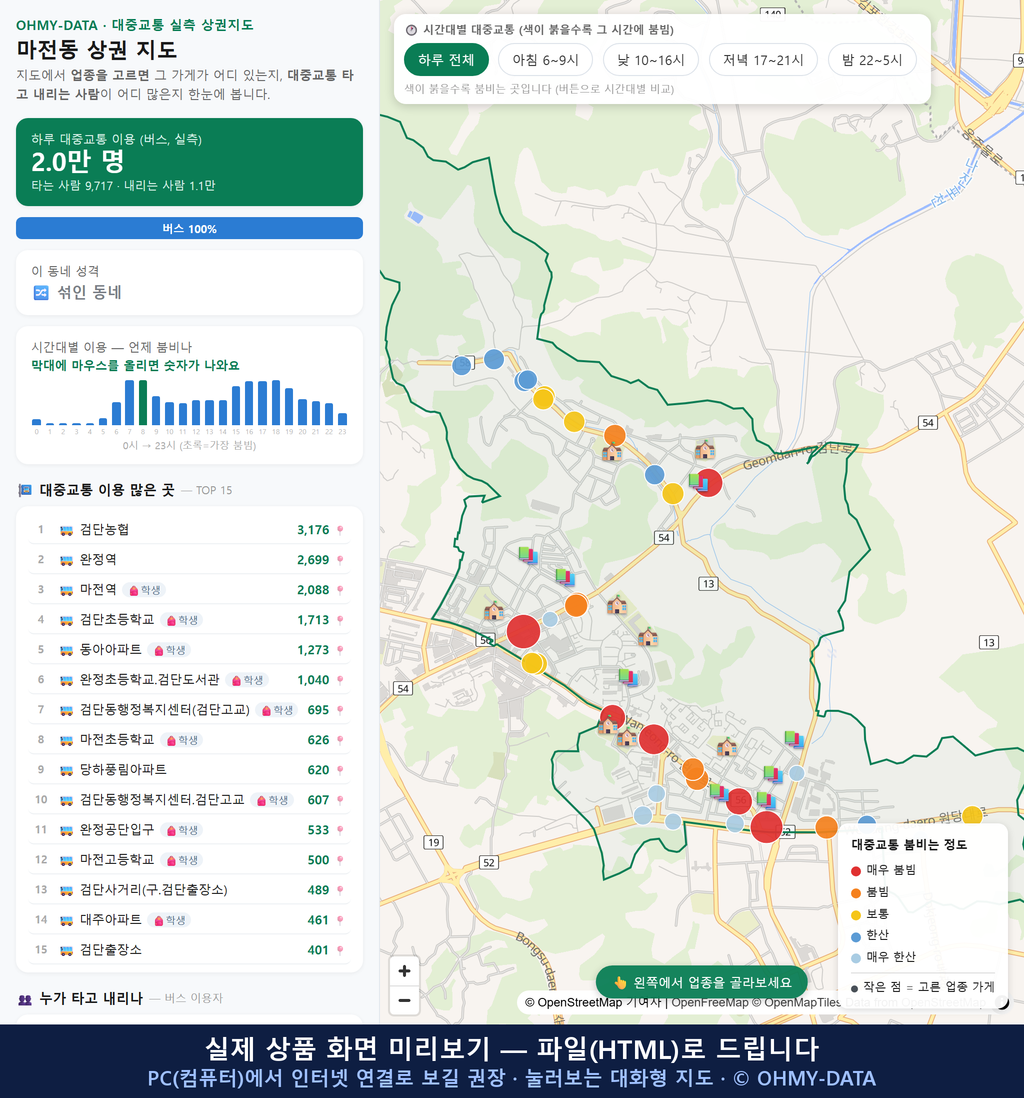Viewport: 1024px width, 1098px height.
Task: Click the 학생 badge in the 검단초등학교 row
Action: pos(182,620)
